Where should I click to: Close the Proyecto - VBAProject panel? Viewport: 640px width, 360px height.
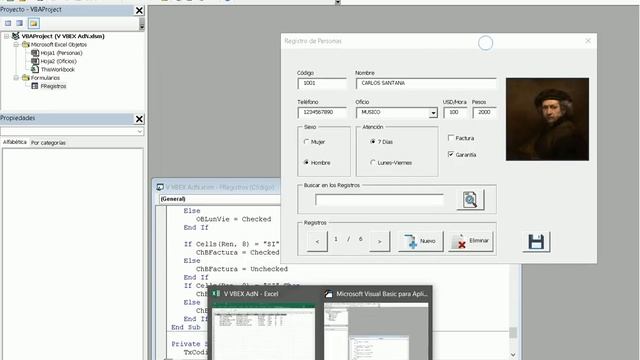click(x=139, y=11)
